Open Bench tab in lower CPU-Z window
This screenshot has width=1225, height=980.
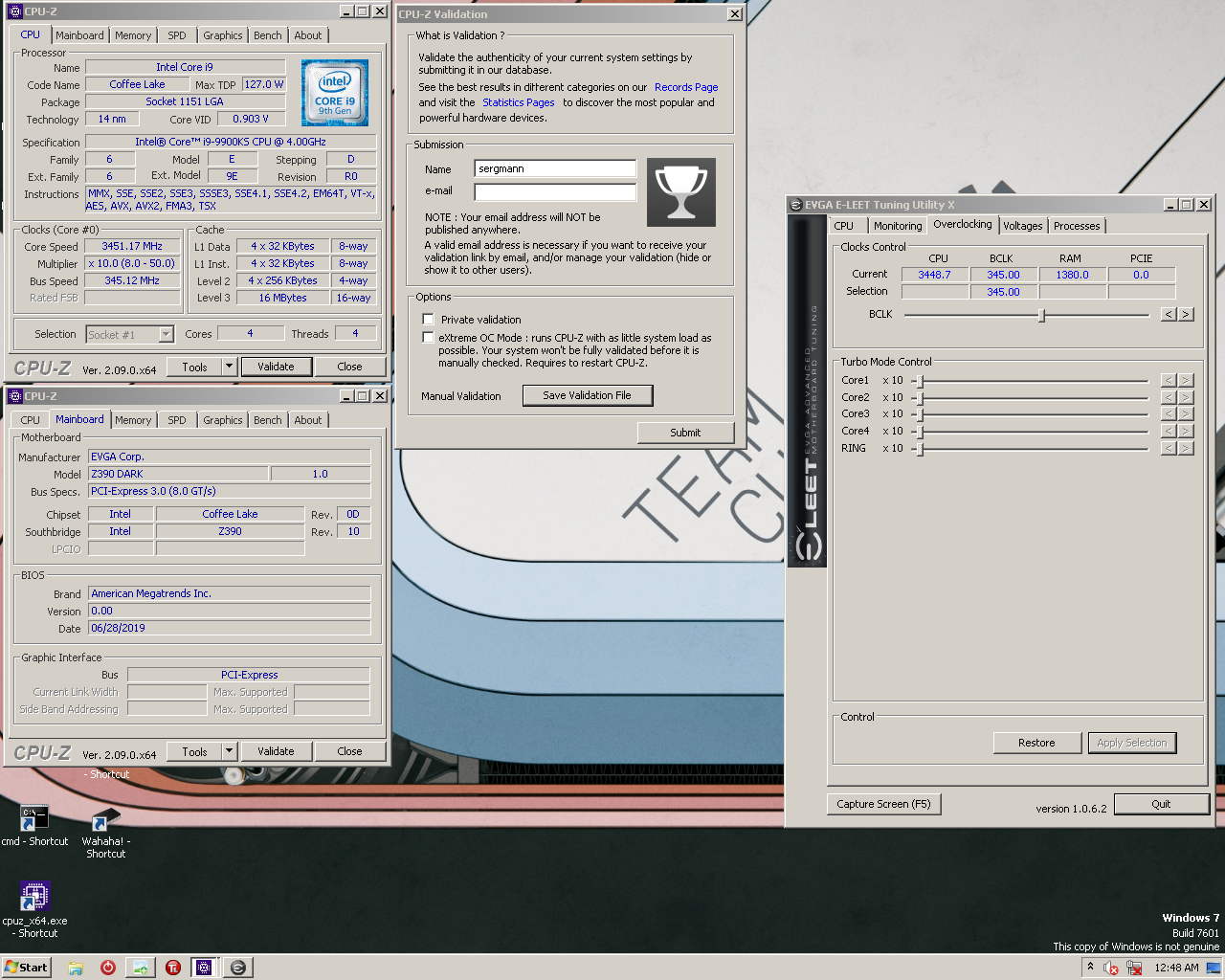click(268, 420)
